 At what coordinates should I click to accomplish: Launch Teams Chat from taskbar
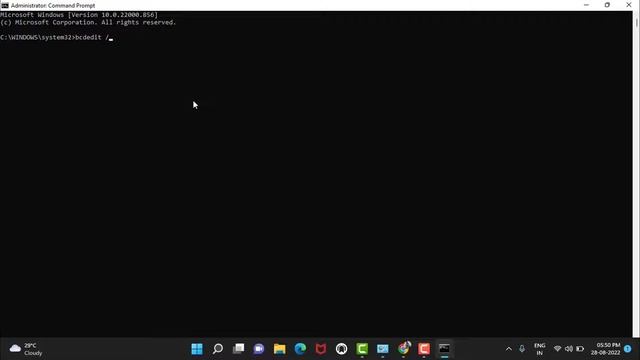(x=259, y=349)
